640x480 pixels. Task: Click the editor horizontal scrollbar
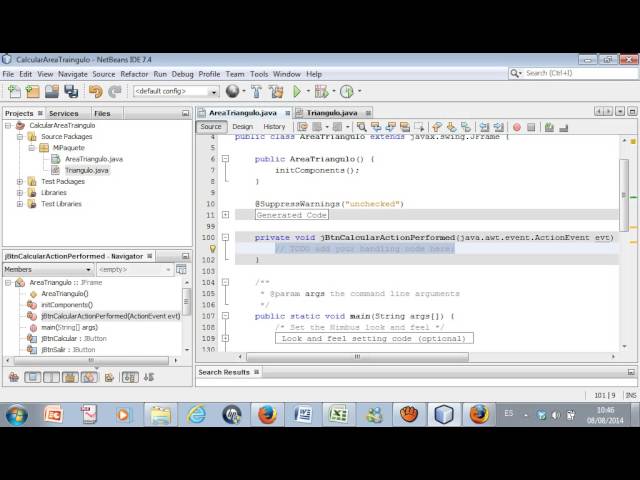pos(357,357)
